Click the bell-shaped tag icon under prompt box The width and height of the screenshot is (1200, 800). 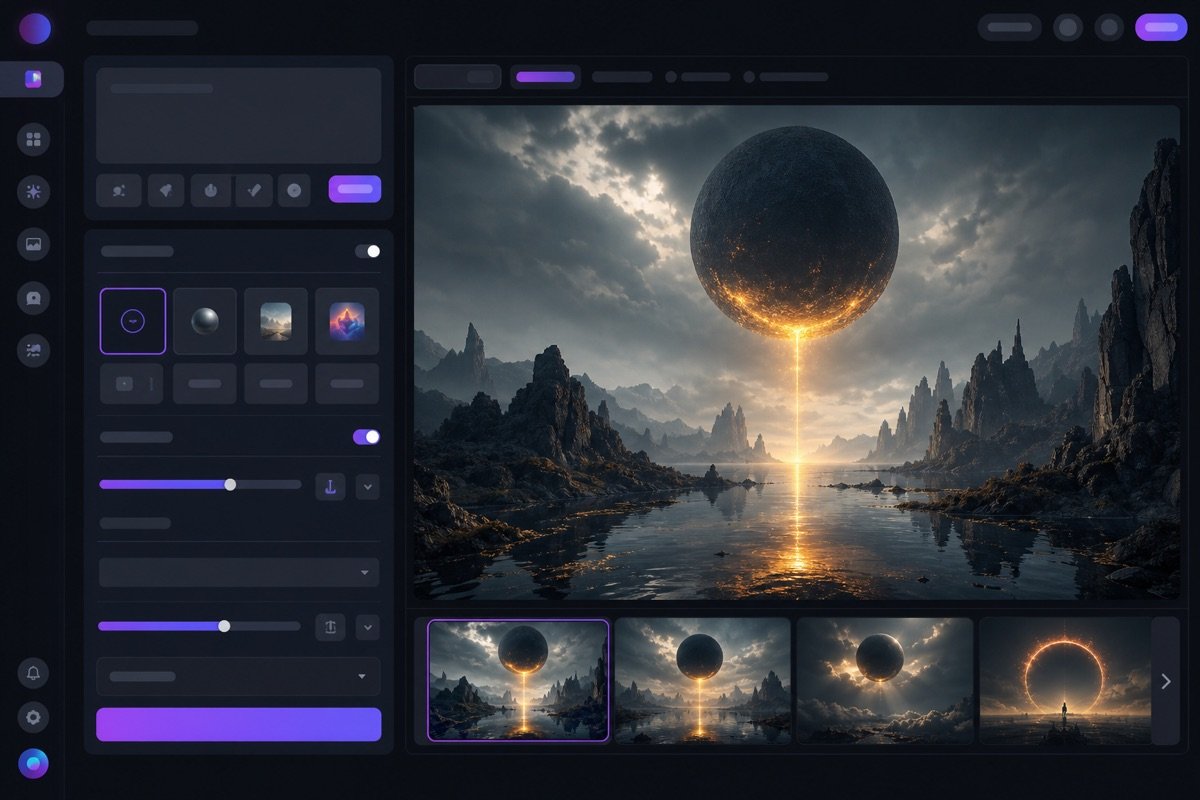coord(166,190)
